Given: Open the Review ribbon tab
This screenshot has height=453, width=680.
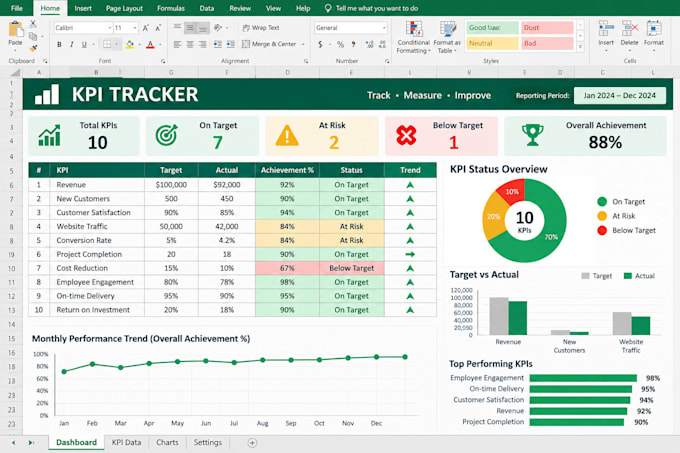Looking at the screenshot, I should pos(240,8).
